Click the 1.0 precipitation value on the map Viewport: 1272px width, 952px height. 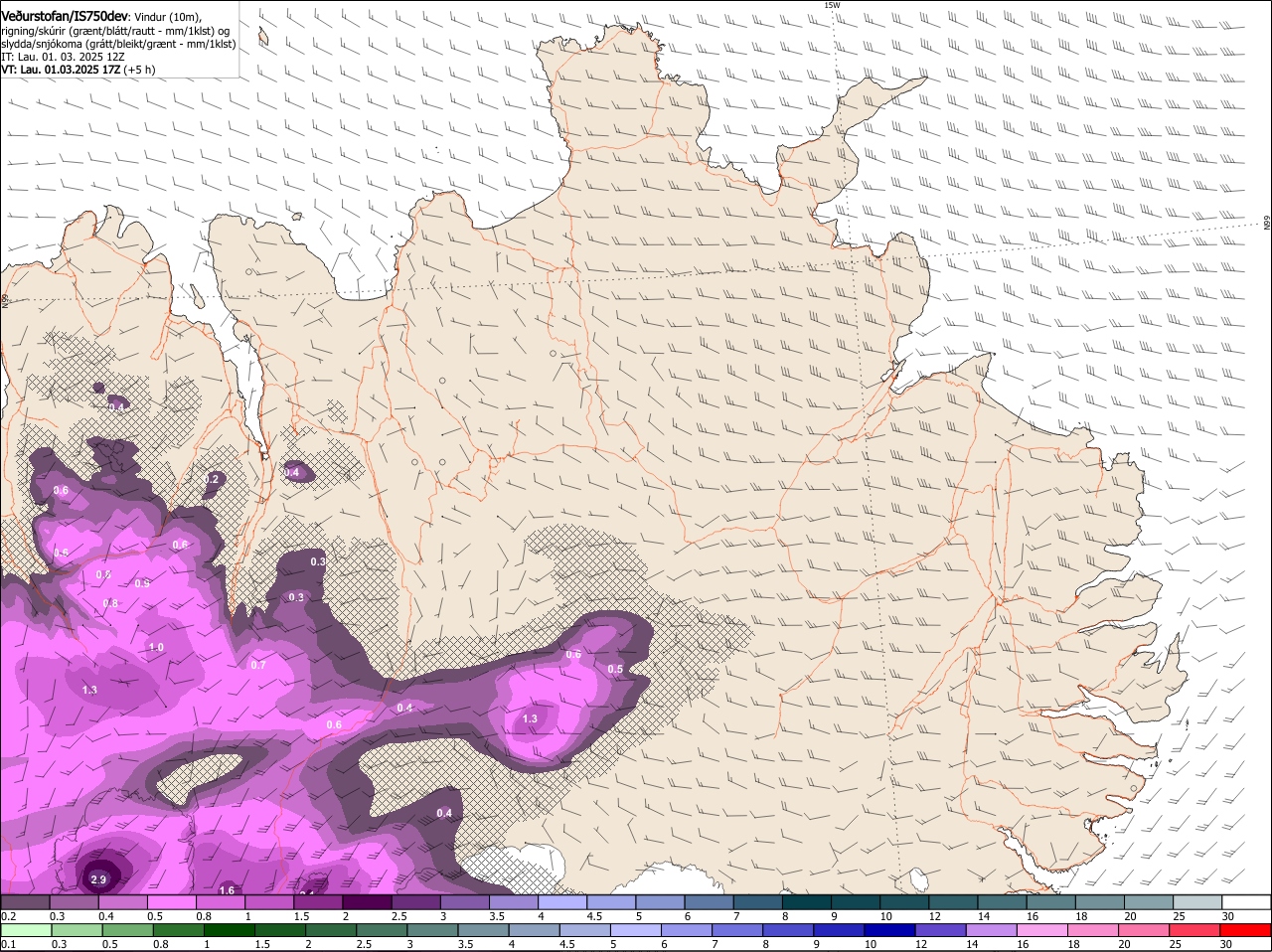pos(156,647)
